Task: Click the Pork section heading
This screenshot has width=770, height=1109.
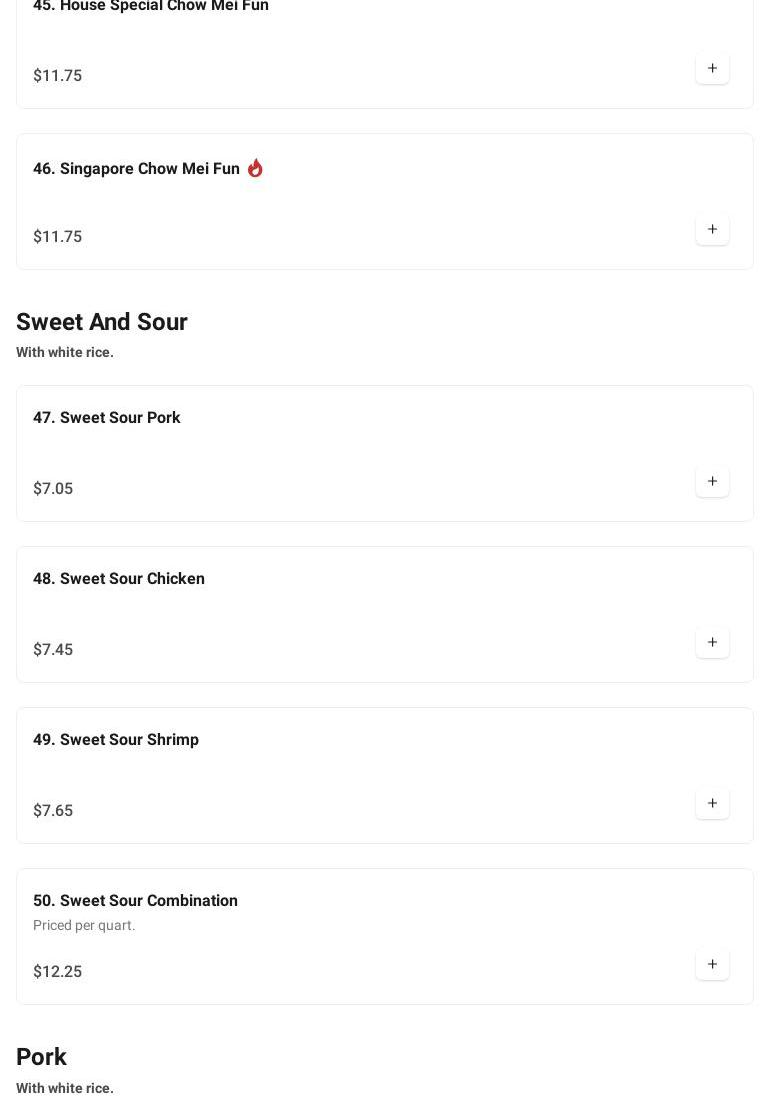Action: 41,1057
